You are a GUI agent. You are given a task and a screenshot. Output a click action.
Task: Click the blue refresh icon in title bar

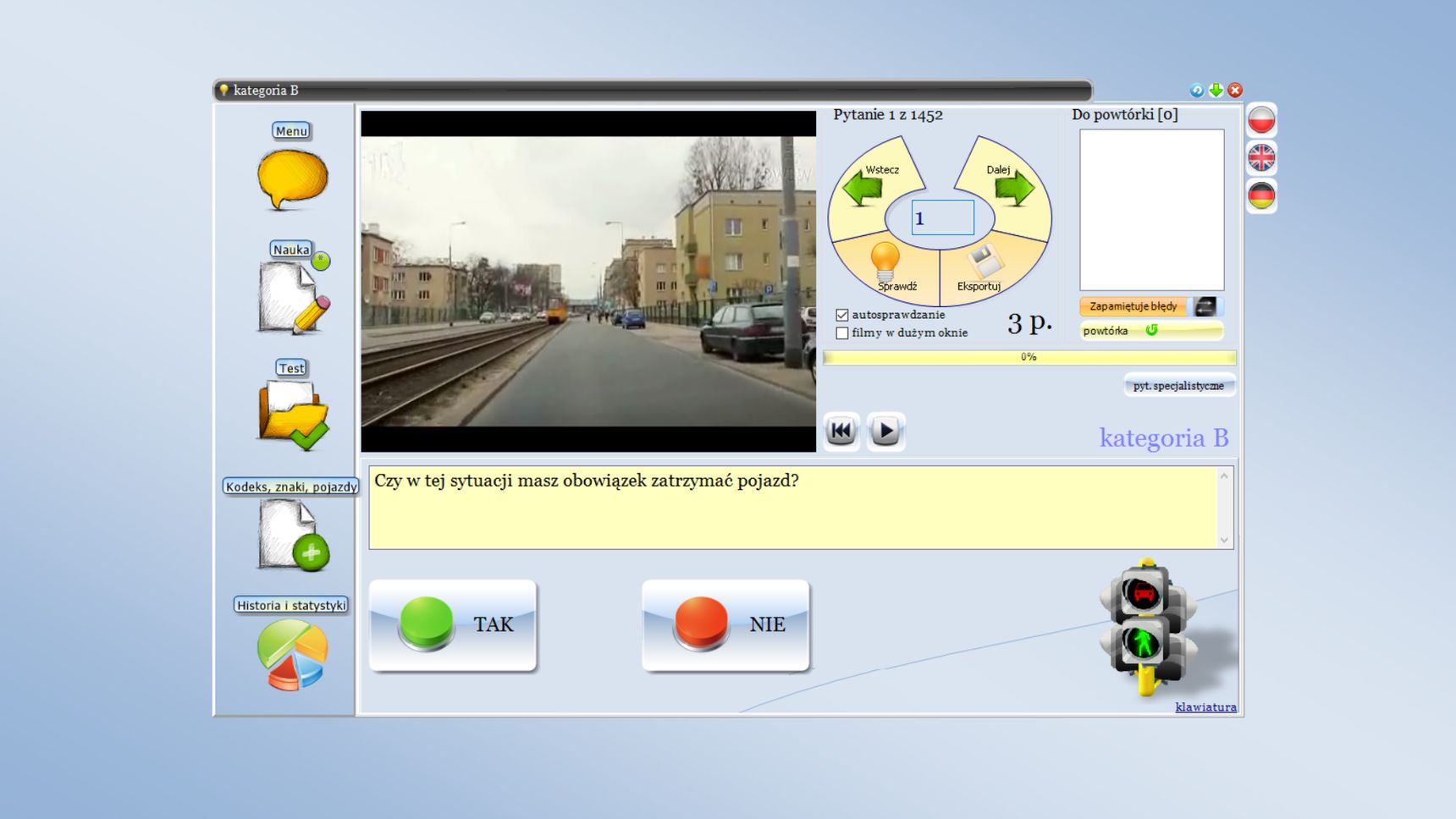tap(1196, 90)
